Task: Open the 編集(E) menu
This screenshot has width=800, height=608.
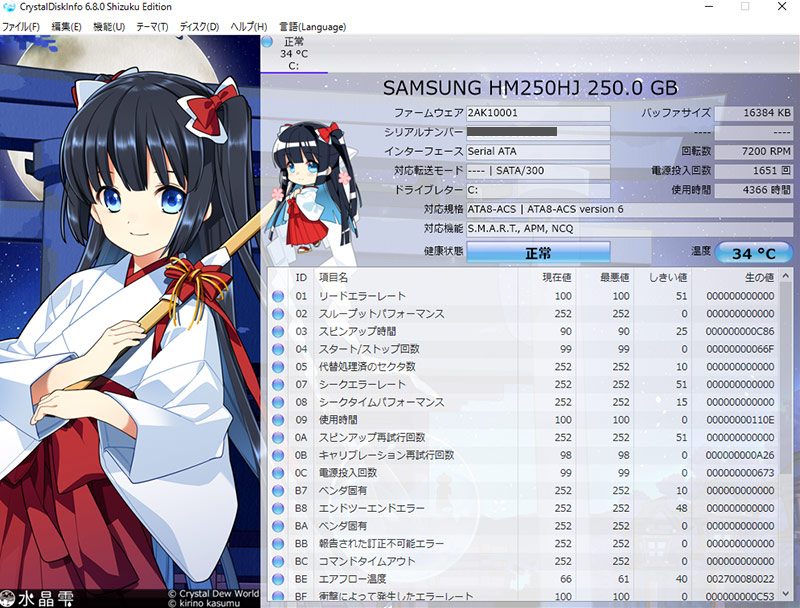Action: [x=66, y=27]
